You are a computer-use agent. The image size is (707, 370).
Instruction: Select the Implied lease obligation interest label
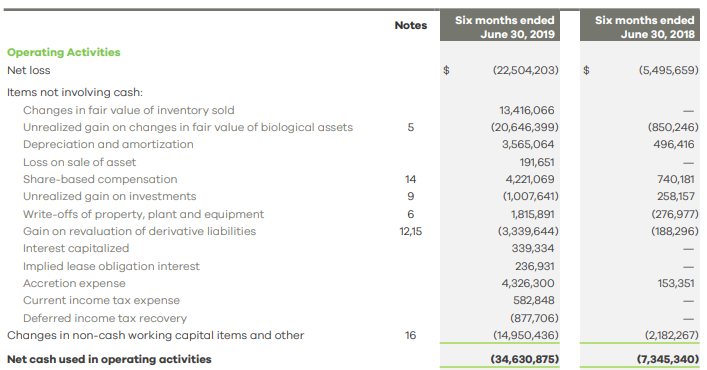(x=111, y=266)
